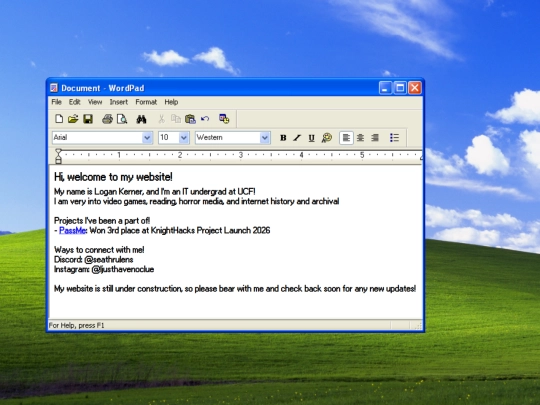Click the line 'Instagram: @ijusthavenoclue'
This screenshot has width=540, height=405.
tap(104, 269)
